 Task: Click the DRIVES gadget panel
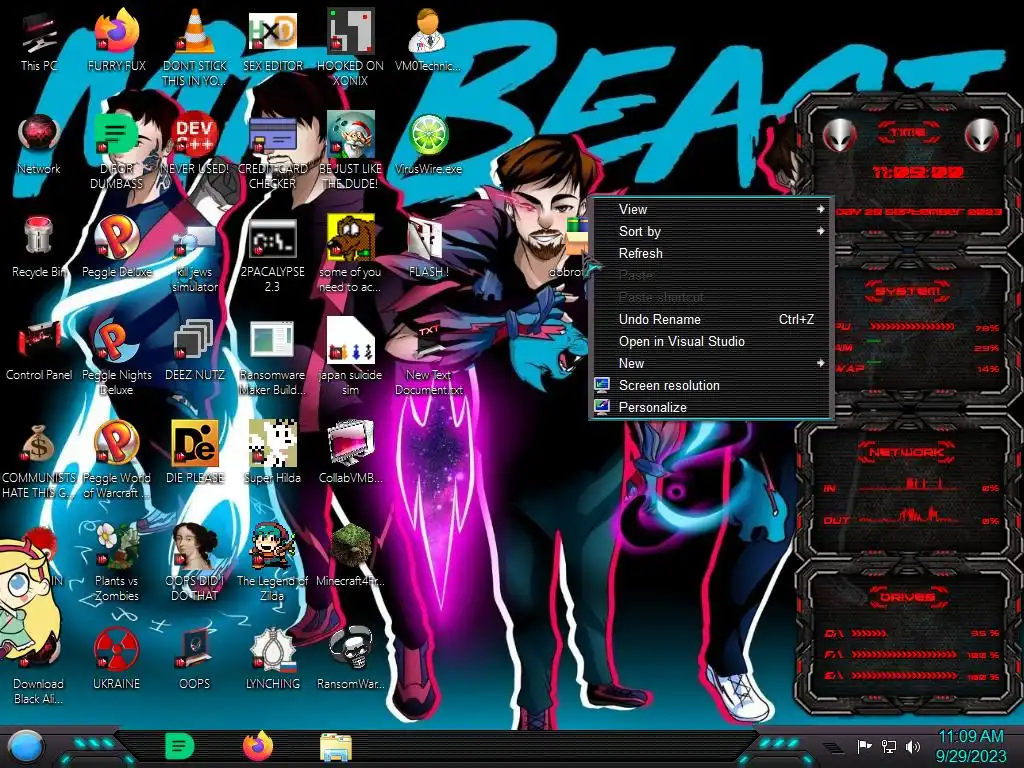909,637
